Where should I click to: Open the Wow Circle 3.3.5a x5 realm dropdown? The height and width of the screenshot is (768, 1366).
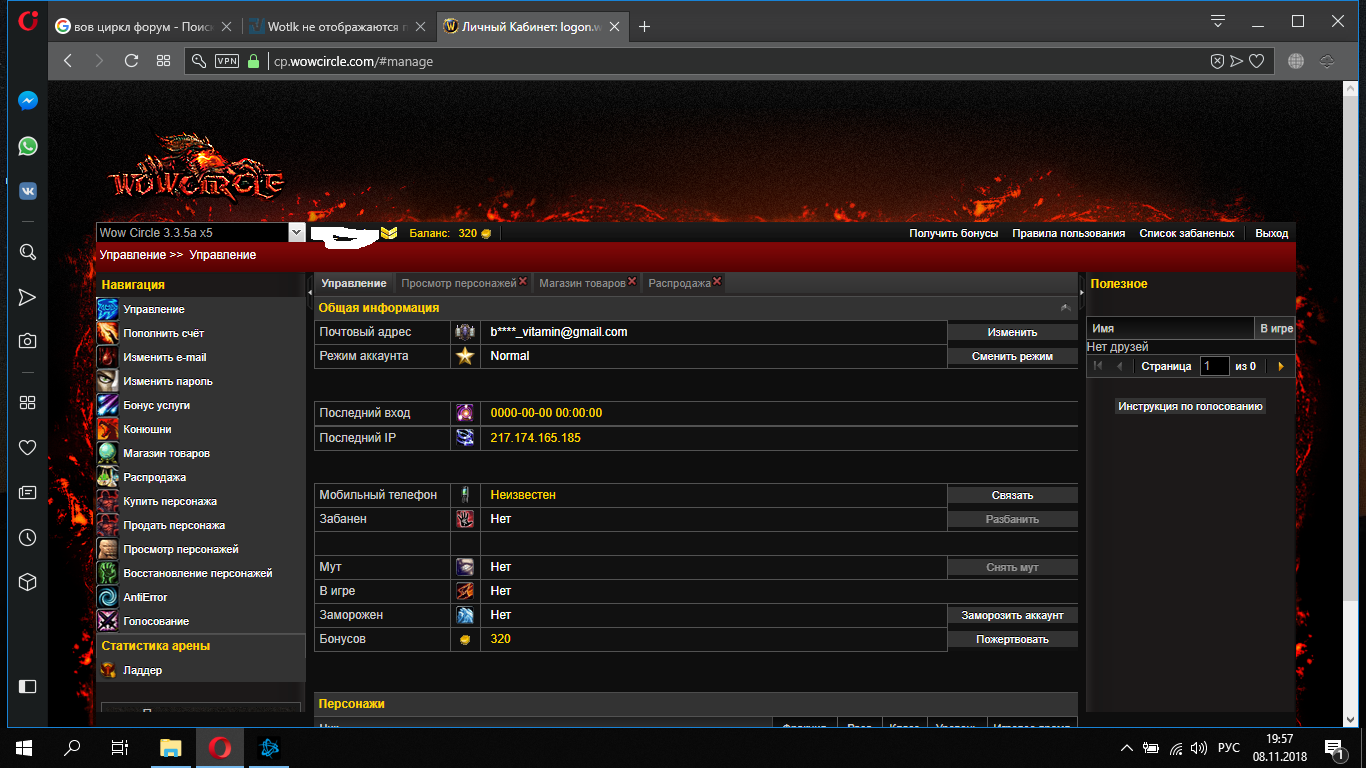pos(296,232)
